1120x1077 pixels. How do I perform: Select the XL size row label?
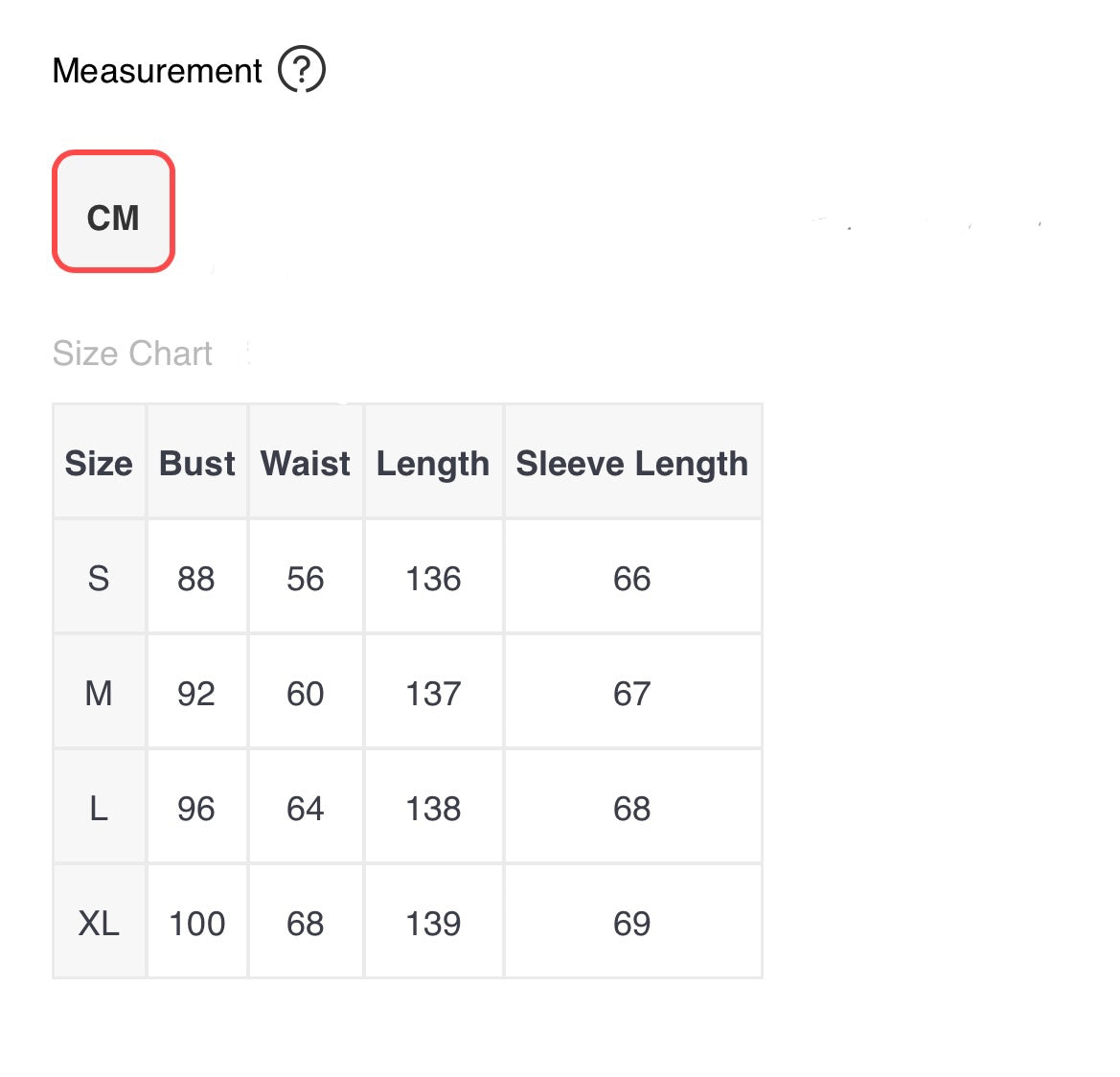coord(99,924)
